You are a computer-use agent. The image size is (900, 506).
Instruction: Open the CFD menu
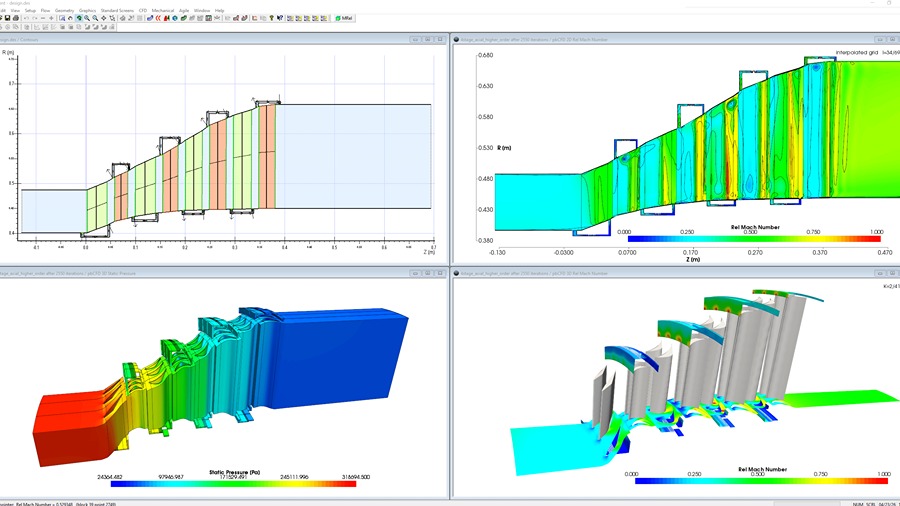coord(143,10)
